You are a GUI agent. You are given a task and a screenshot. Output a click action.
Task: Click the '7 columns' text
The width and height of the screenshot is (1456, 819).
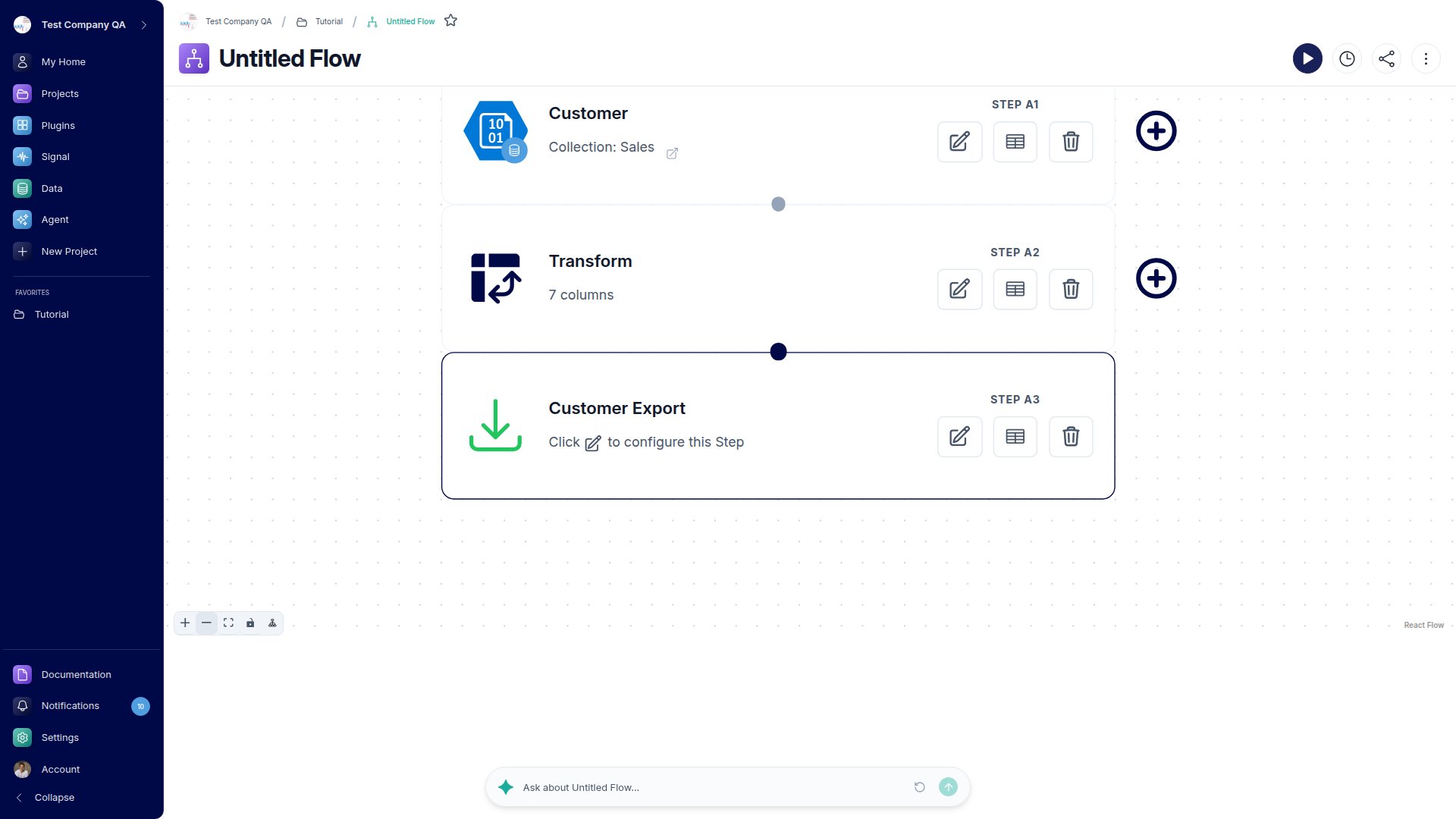pos(581,295)
